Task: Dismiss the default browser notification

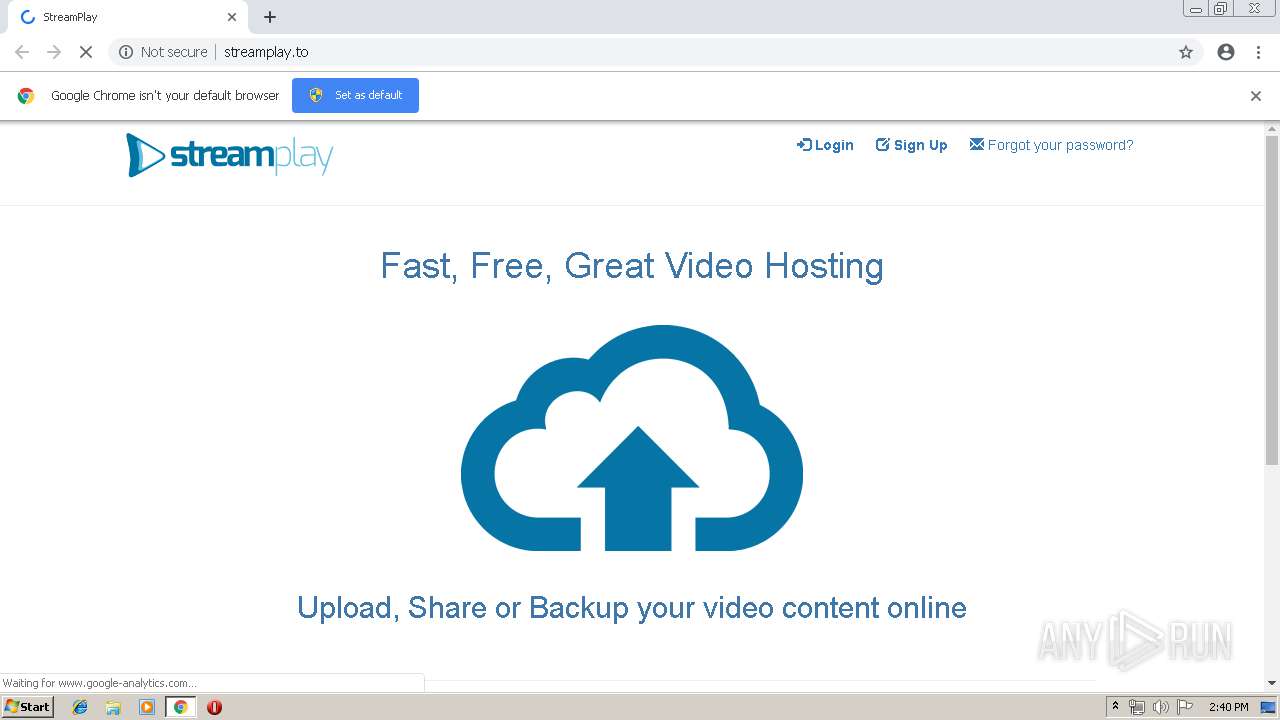Action: click(1256, 96)
